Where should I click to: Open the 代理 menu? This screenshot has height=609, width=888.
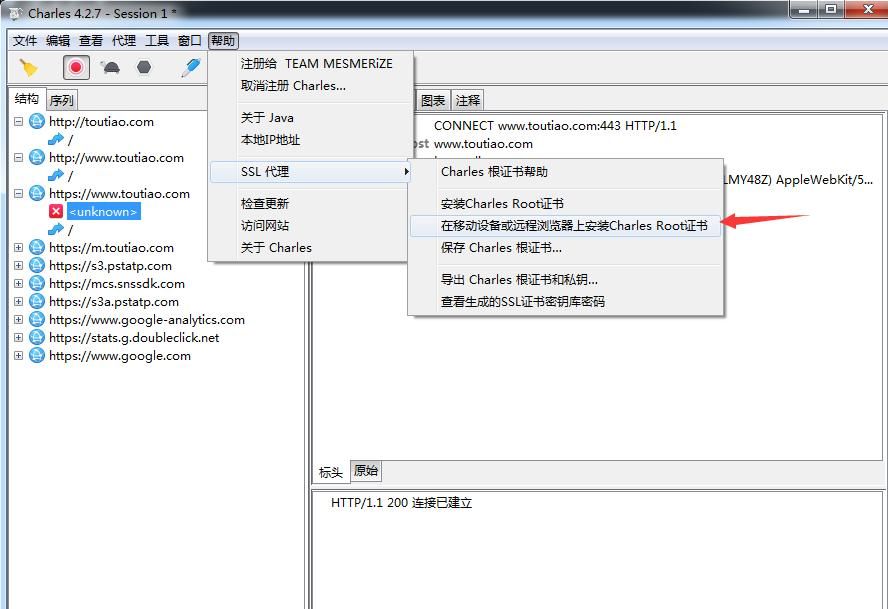click(124, 41)
